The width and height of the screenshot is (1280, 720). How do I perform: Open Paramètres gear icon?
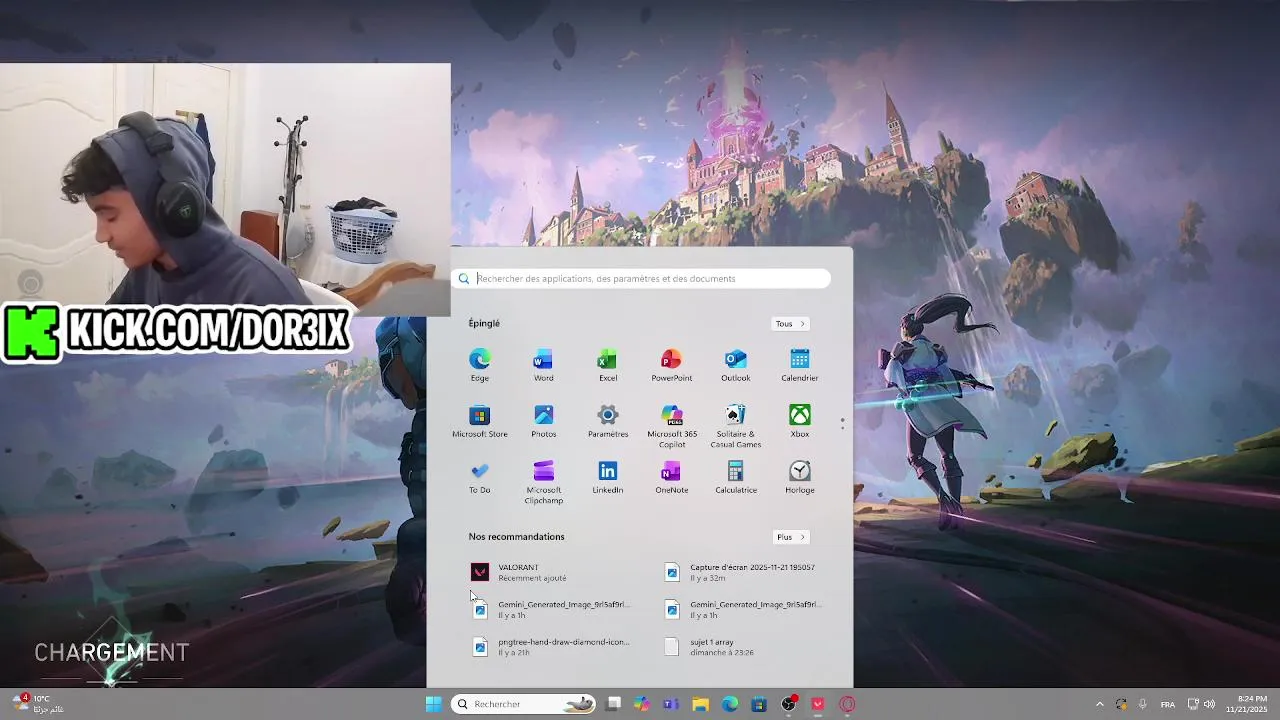(608, 421)
